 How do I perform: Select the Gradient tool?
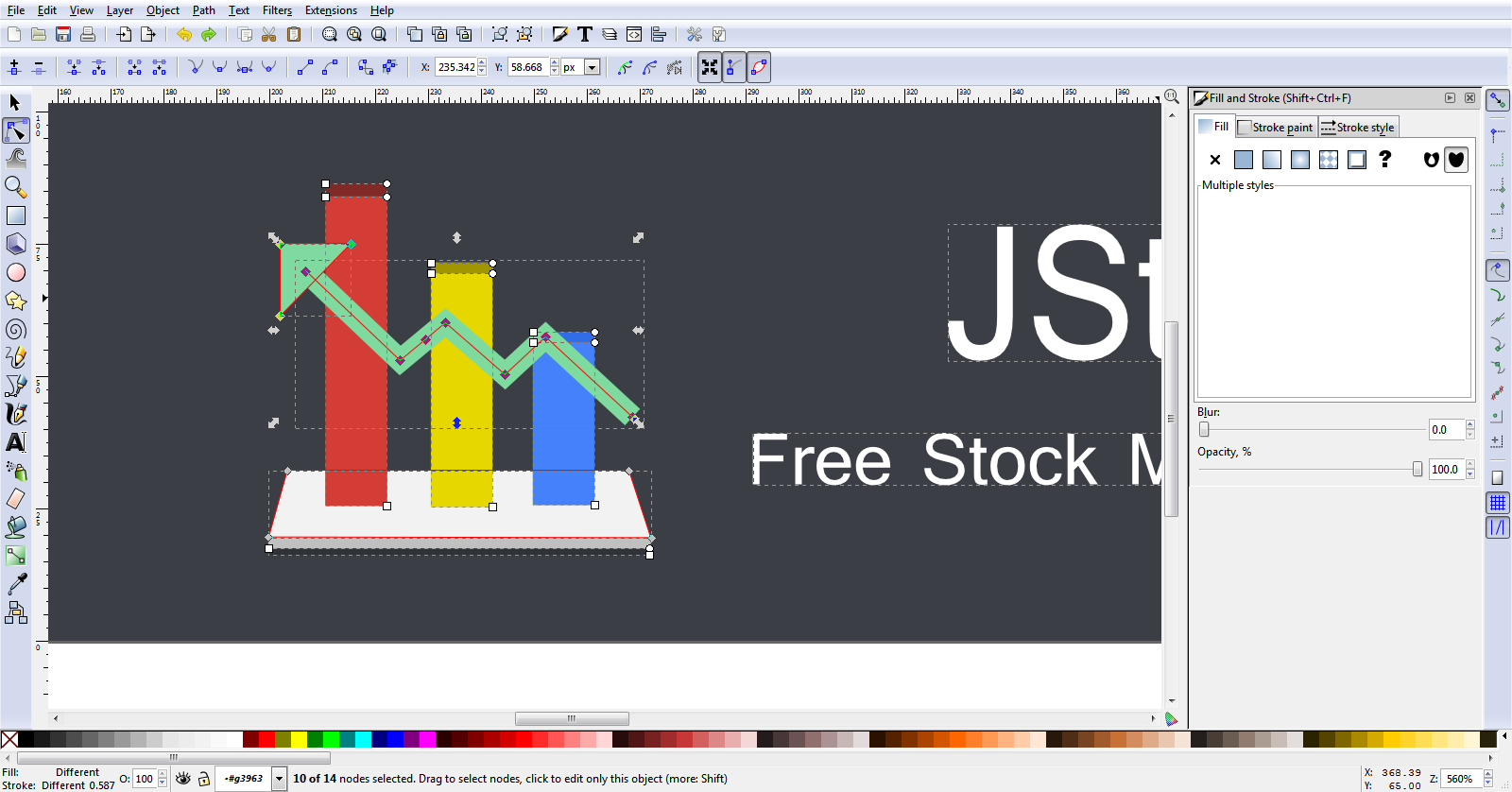click(15, 556)
